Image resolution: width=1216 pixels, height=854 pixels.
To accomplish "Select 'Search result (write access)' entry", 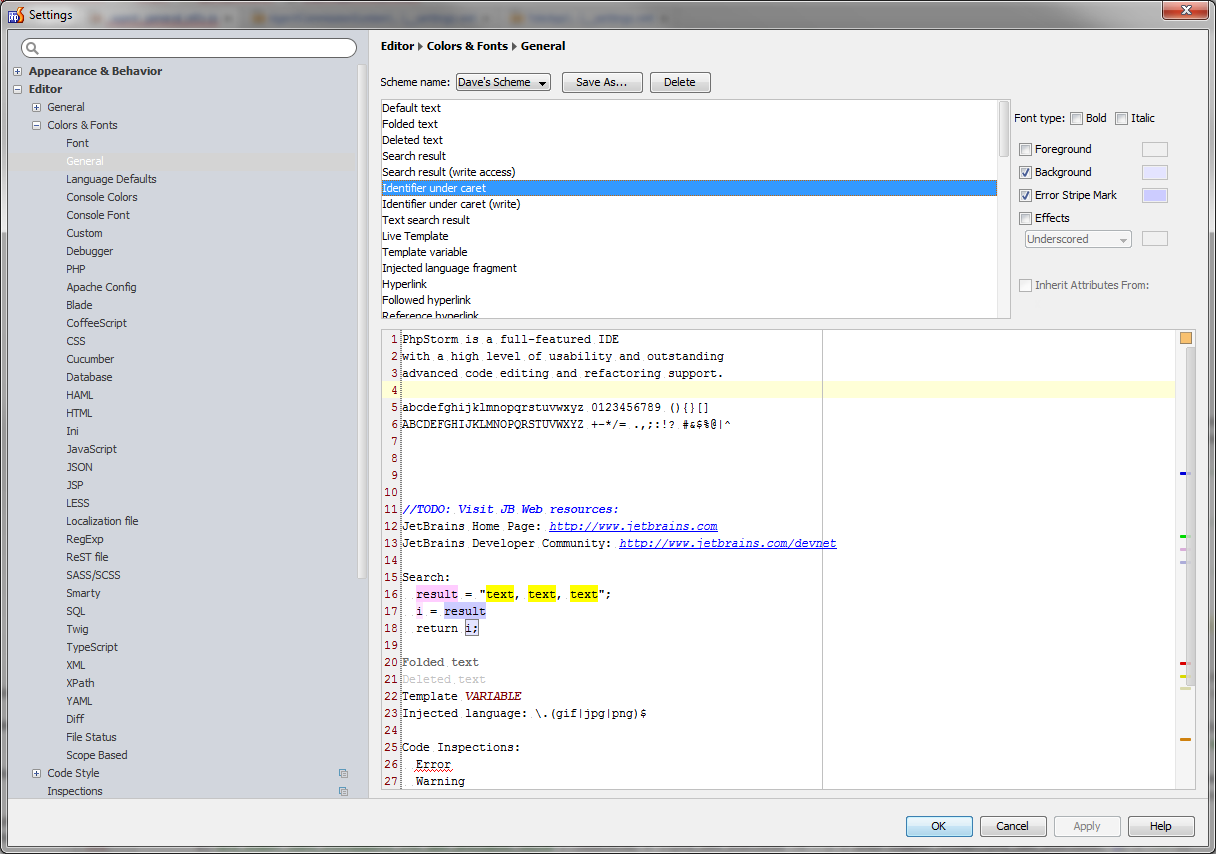I will point(689,172).
